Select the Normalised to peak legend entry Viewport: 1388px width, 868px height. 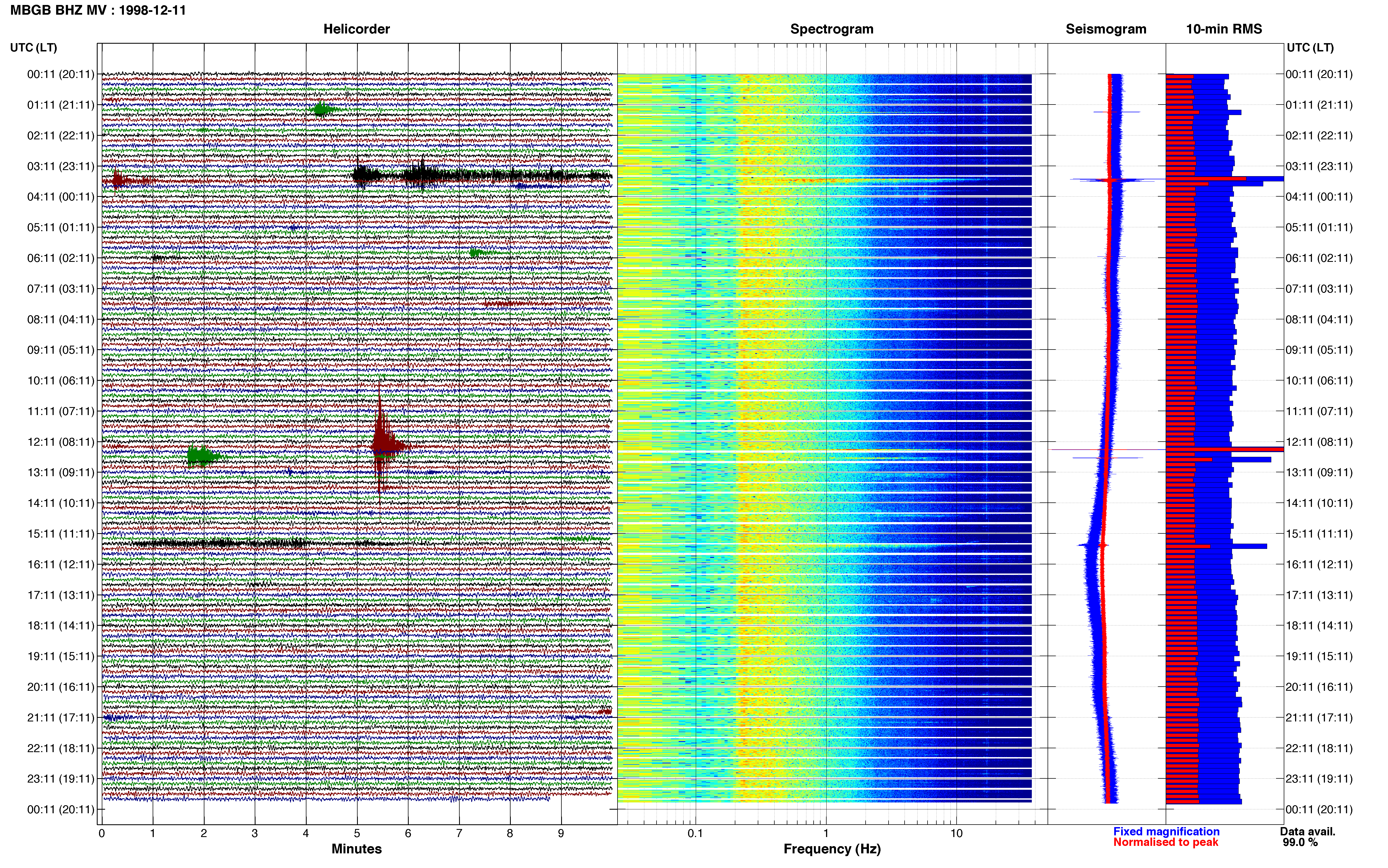1165,842
